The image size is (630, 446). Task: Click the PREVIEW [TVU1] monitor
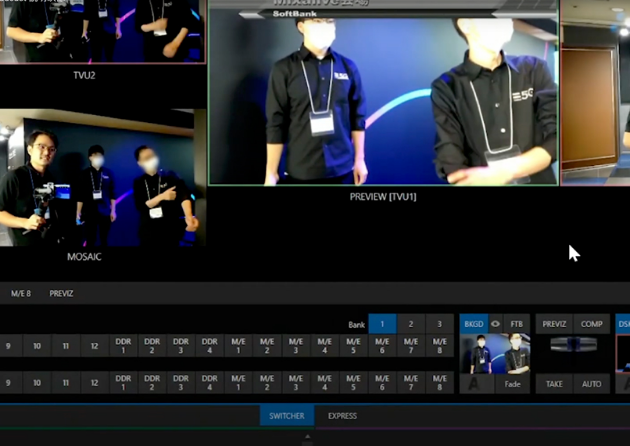point(383,95)
